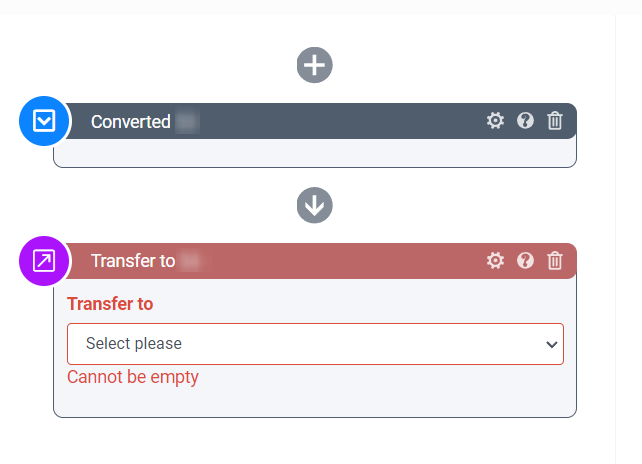Click the blurred text after Transfer to title
Viewport: 642px width, 464px height.
(191, 261)
